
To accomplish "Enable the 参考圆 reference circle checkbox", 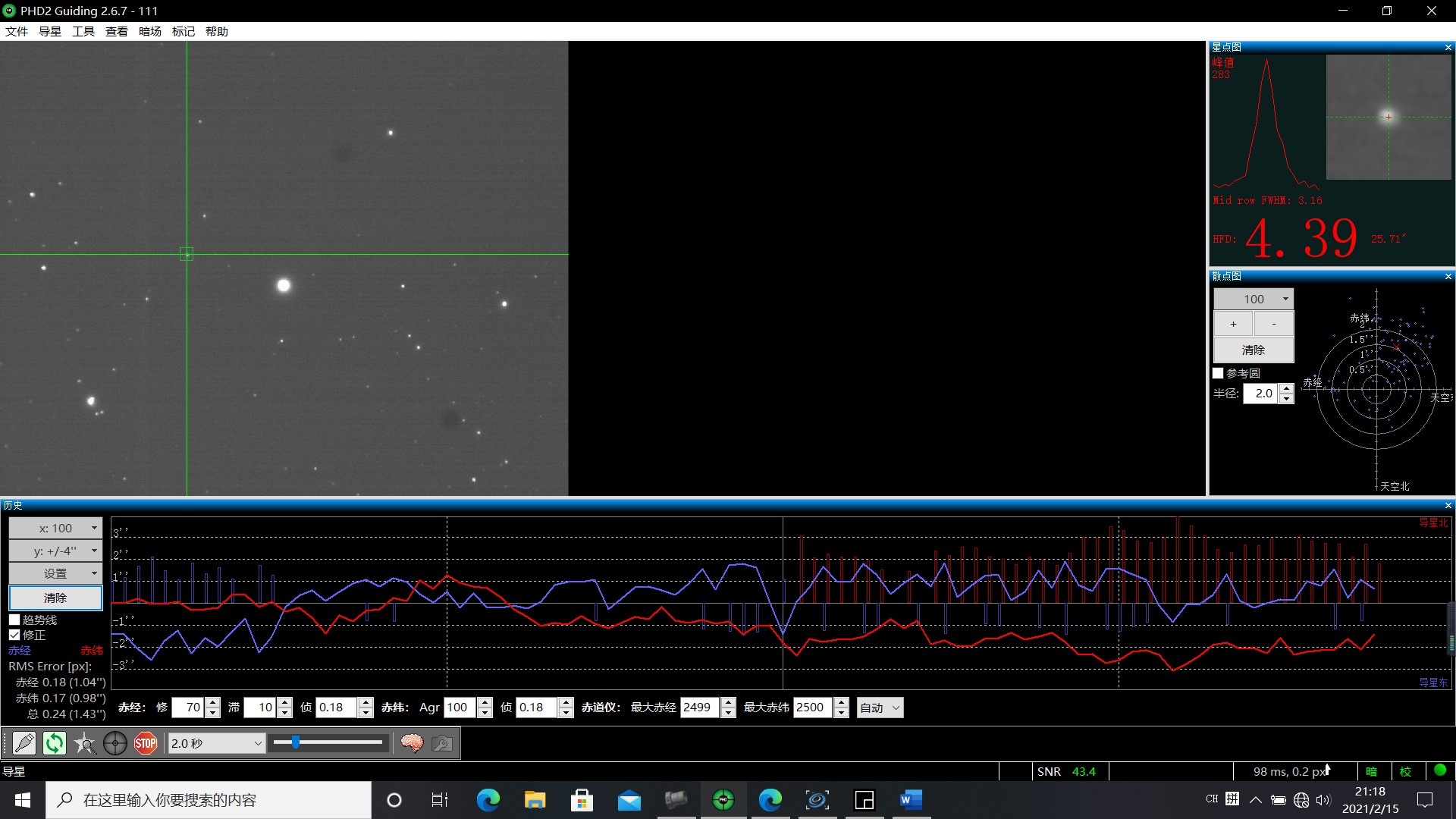I will (x=1218, y=373).
